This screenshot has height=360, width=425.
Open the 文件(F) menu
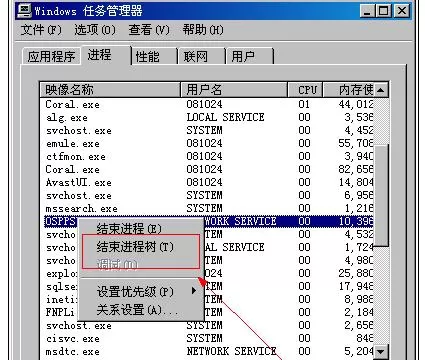coord(41,30)
